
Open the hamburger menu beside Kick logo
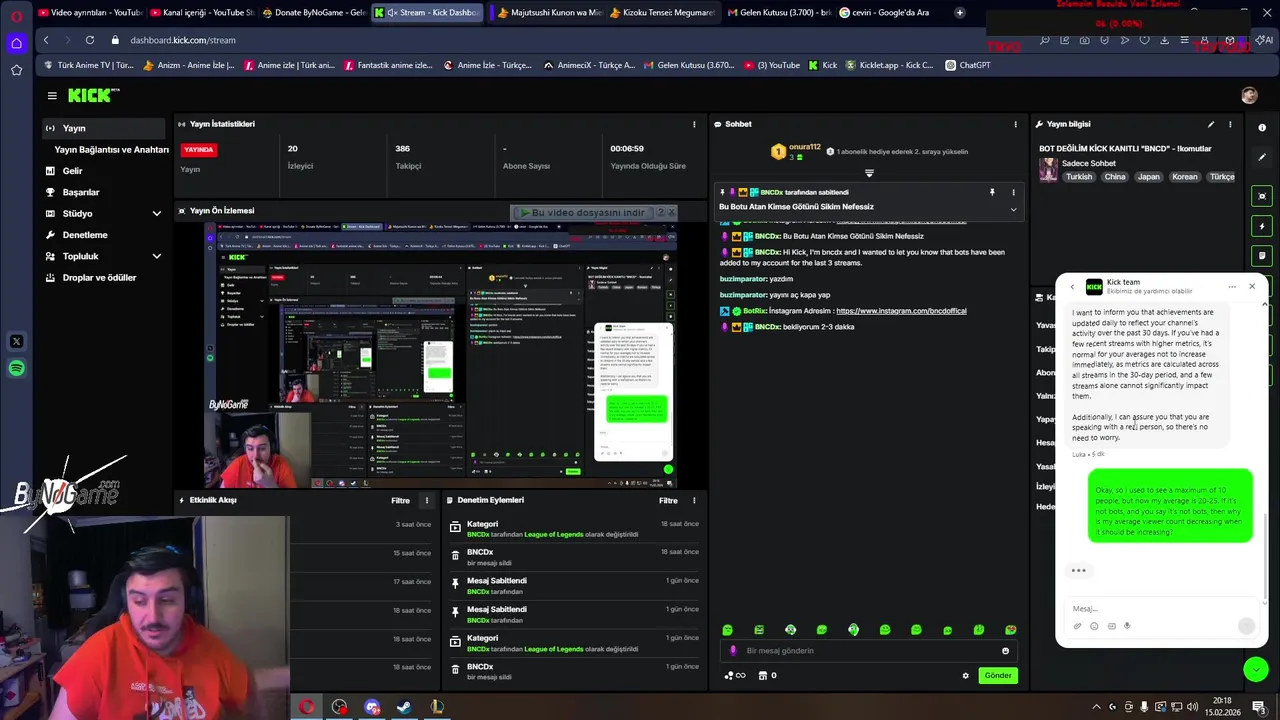click(52, 96)
